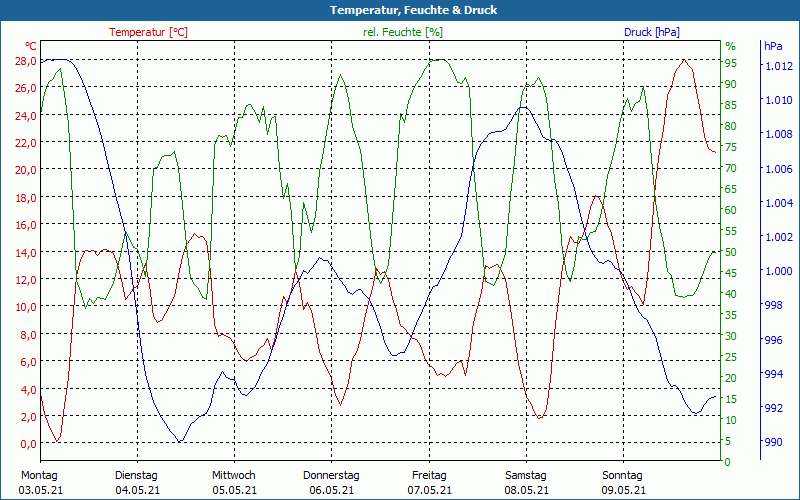Click the 990 tick on the pressure axis
800x500 pixels.
(775, 442)
